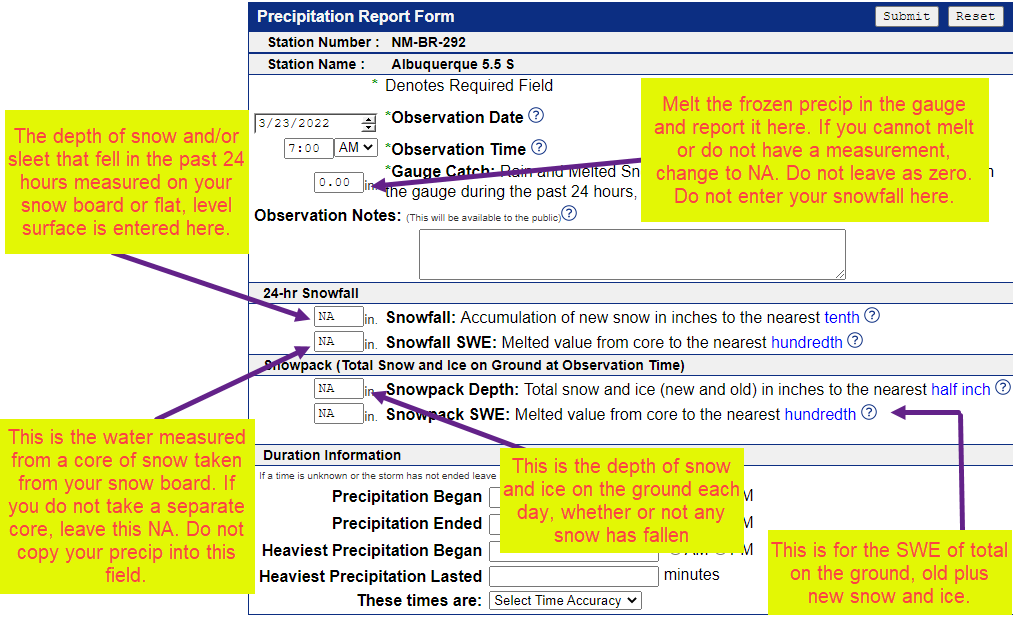Open the Snowpack Depth help icon
This screenshot has width=1018, height=617.
click(1002, 388)
